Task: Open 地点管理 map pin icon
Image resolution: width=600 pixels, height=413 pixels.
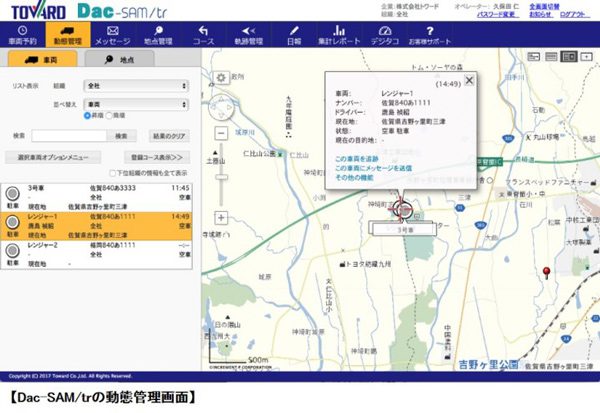Action: (155, 35)
